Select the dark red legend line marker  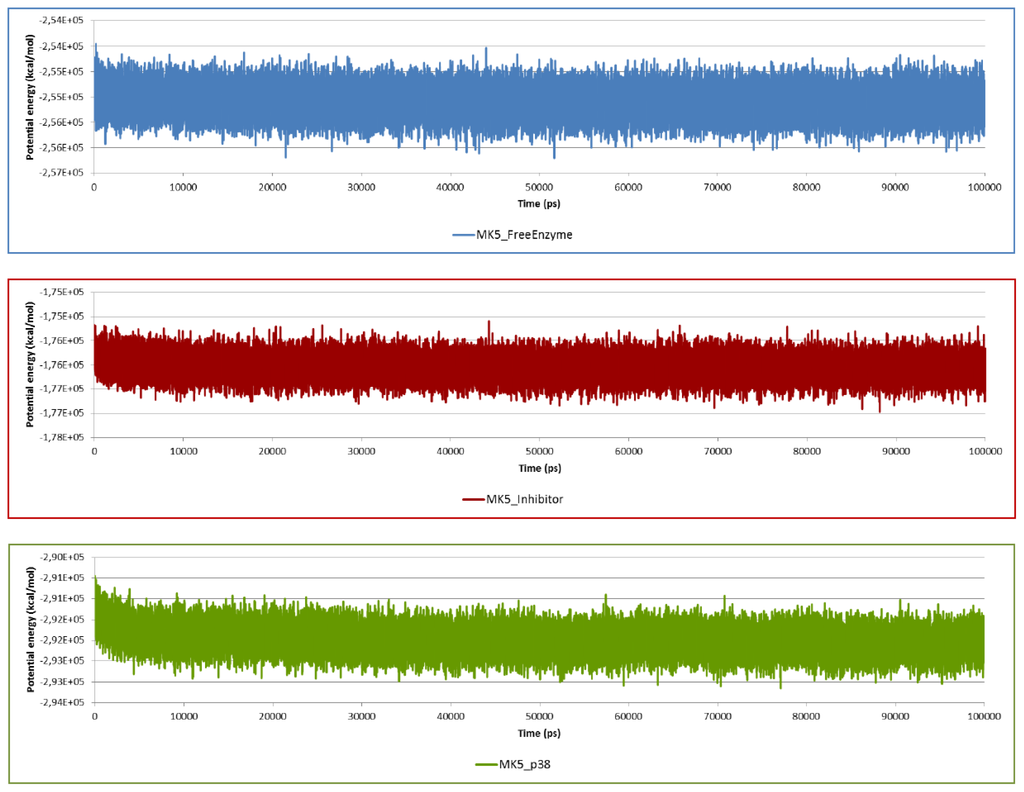(472, 499)
